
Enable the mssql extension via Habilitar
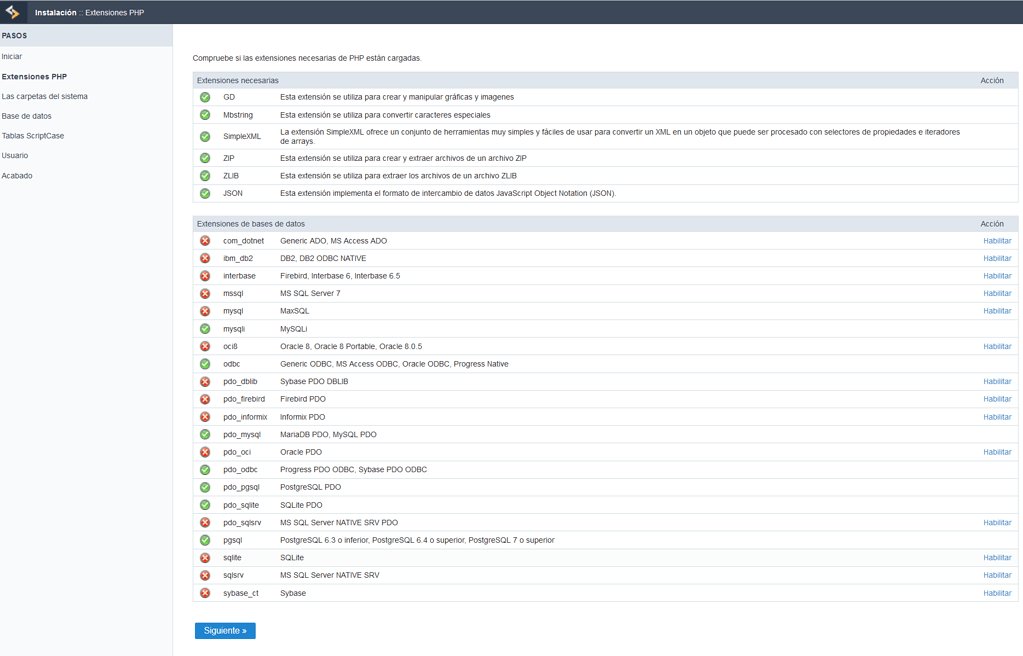[997, 293]
